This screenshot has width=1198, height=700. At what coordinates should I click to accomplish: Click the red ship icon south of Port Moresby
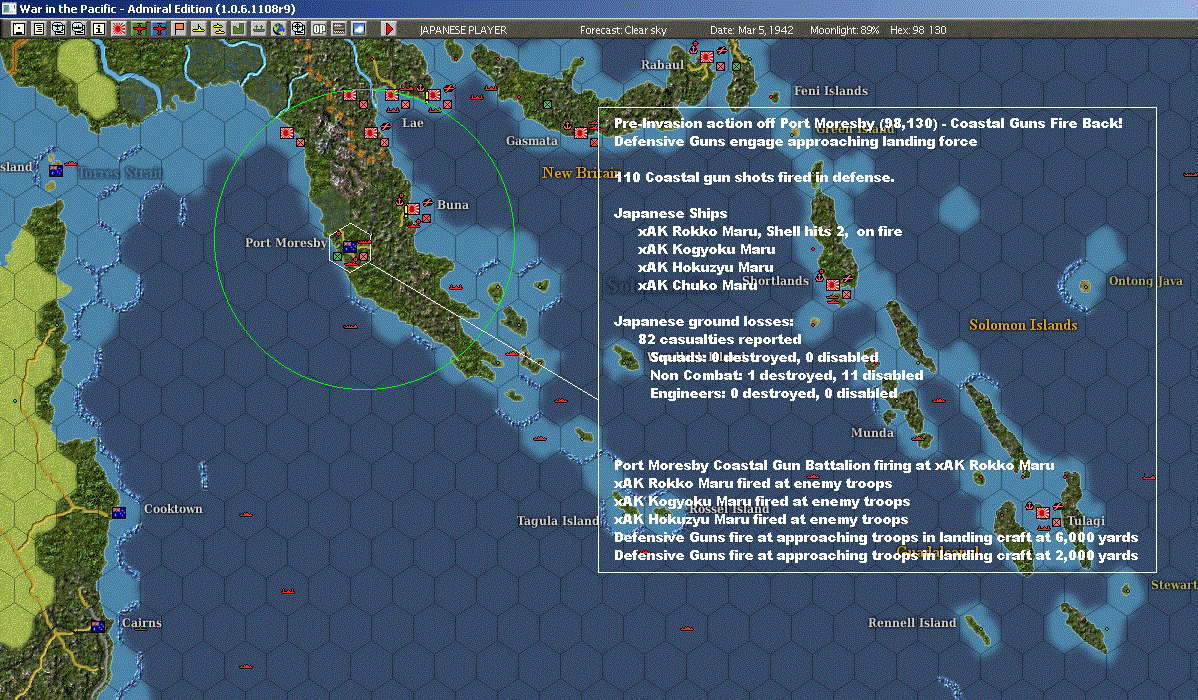coord(351,326)
